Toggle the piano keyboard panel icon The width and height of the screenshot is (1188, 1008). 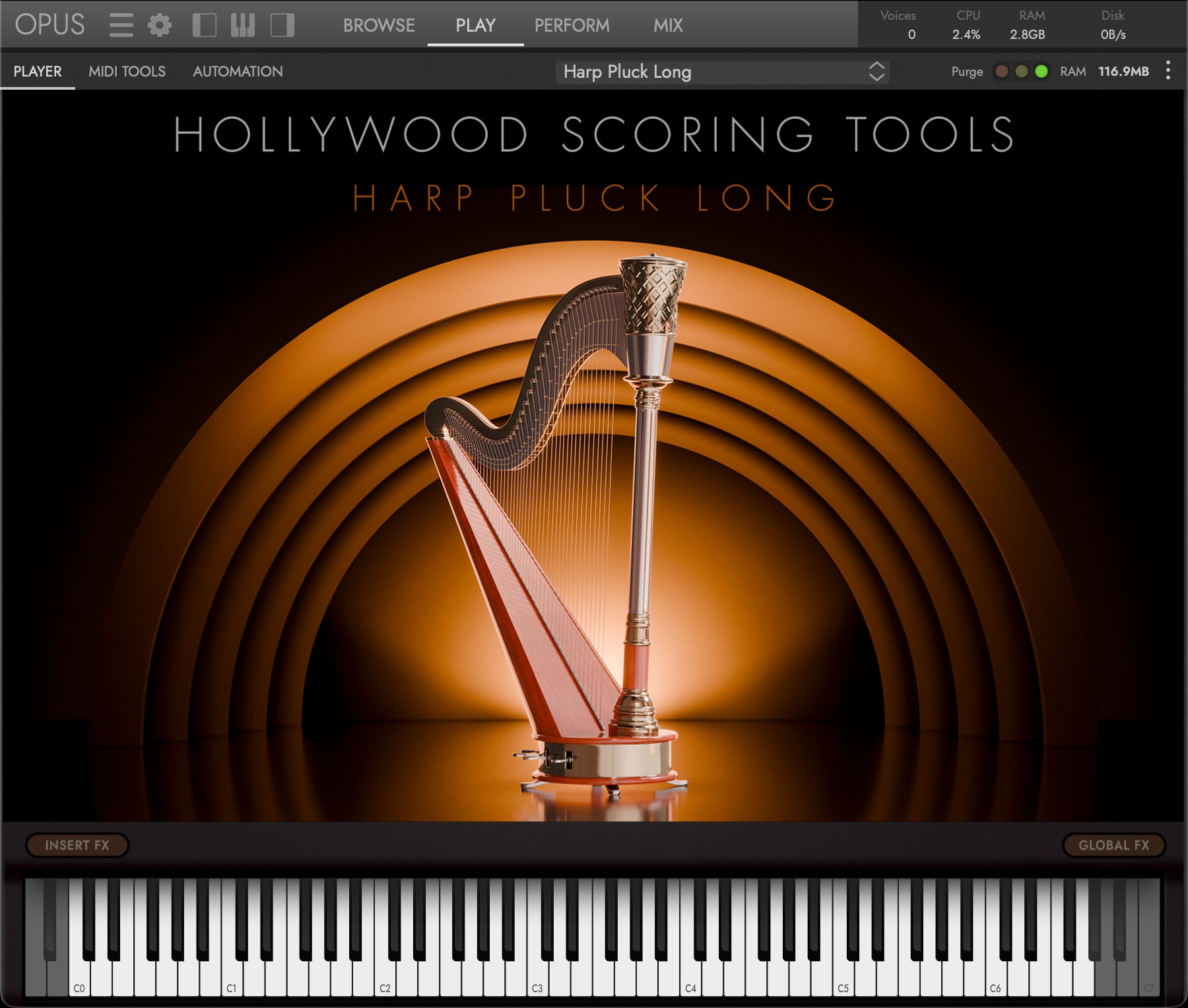coord(243,25)
